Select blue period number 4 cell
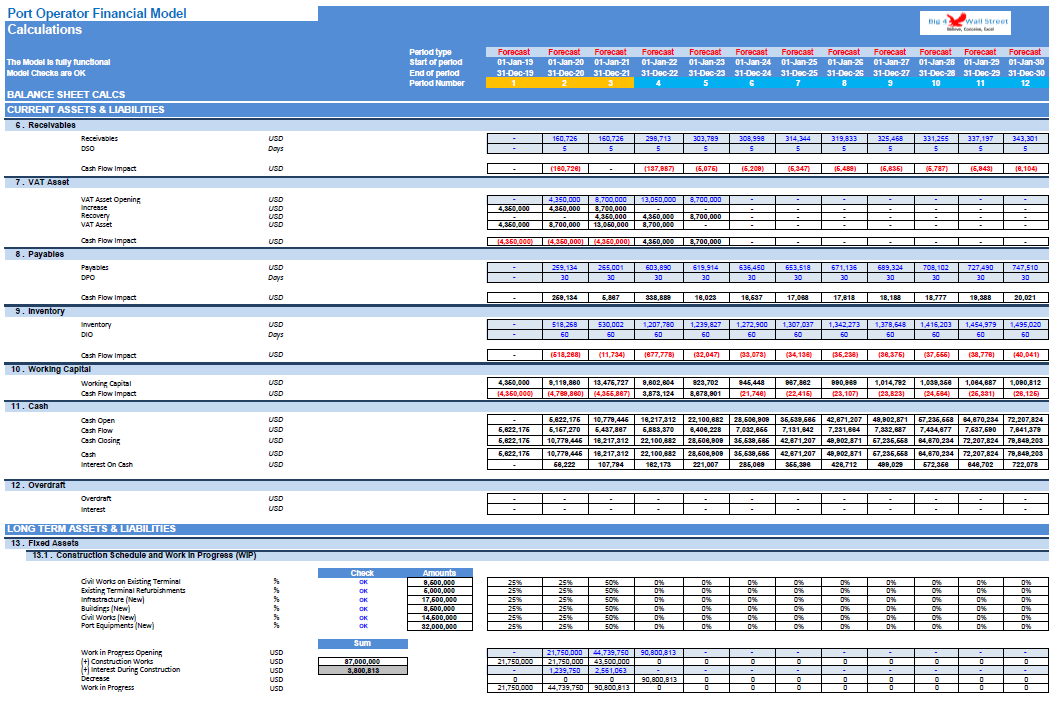Screen dimensions: 1058x704 (x=658, y=83)
